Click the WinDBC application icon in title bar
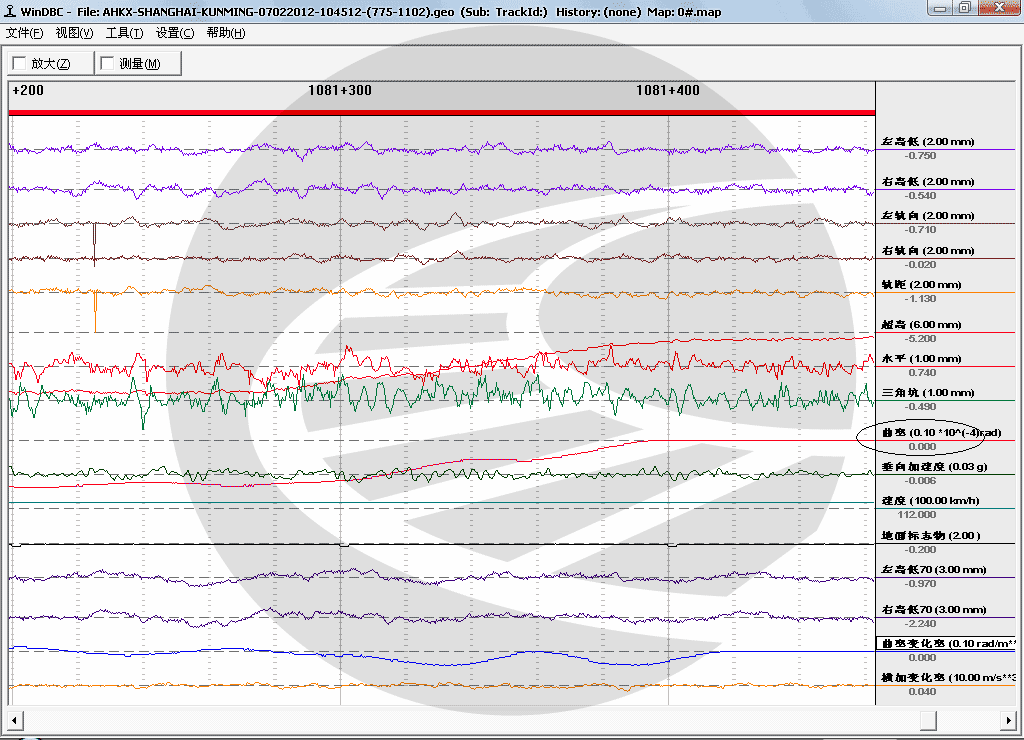The image size is (1024, 740). pyautogui.click(x=10, y=10)
